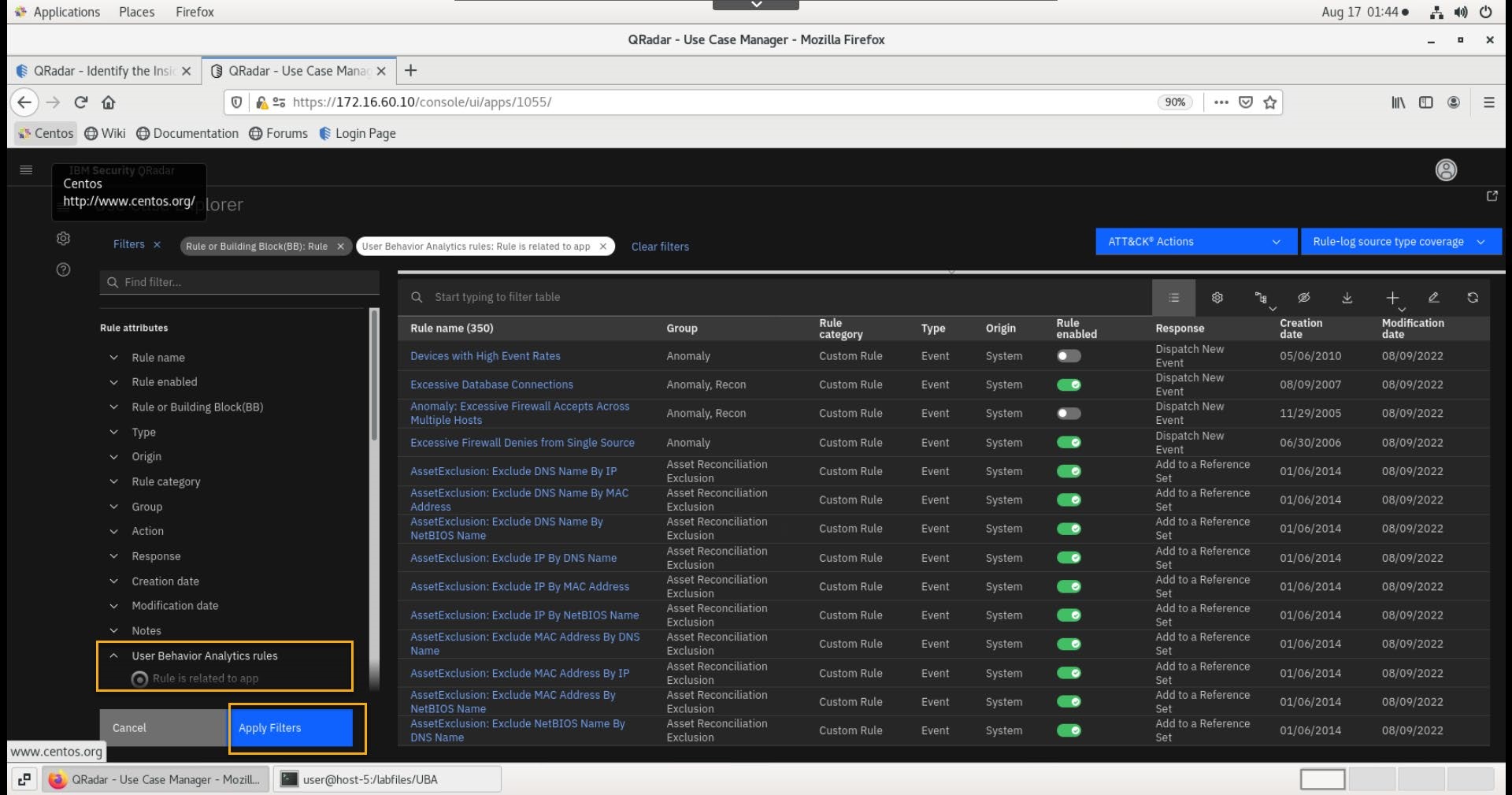Open the Excessive Database Connections rule
1512x795 pixels.
pyautogui.click(x=491, y=384)
